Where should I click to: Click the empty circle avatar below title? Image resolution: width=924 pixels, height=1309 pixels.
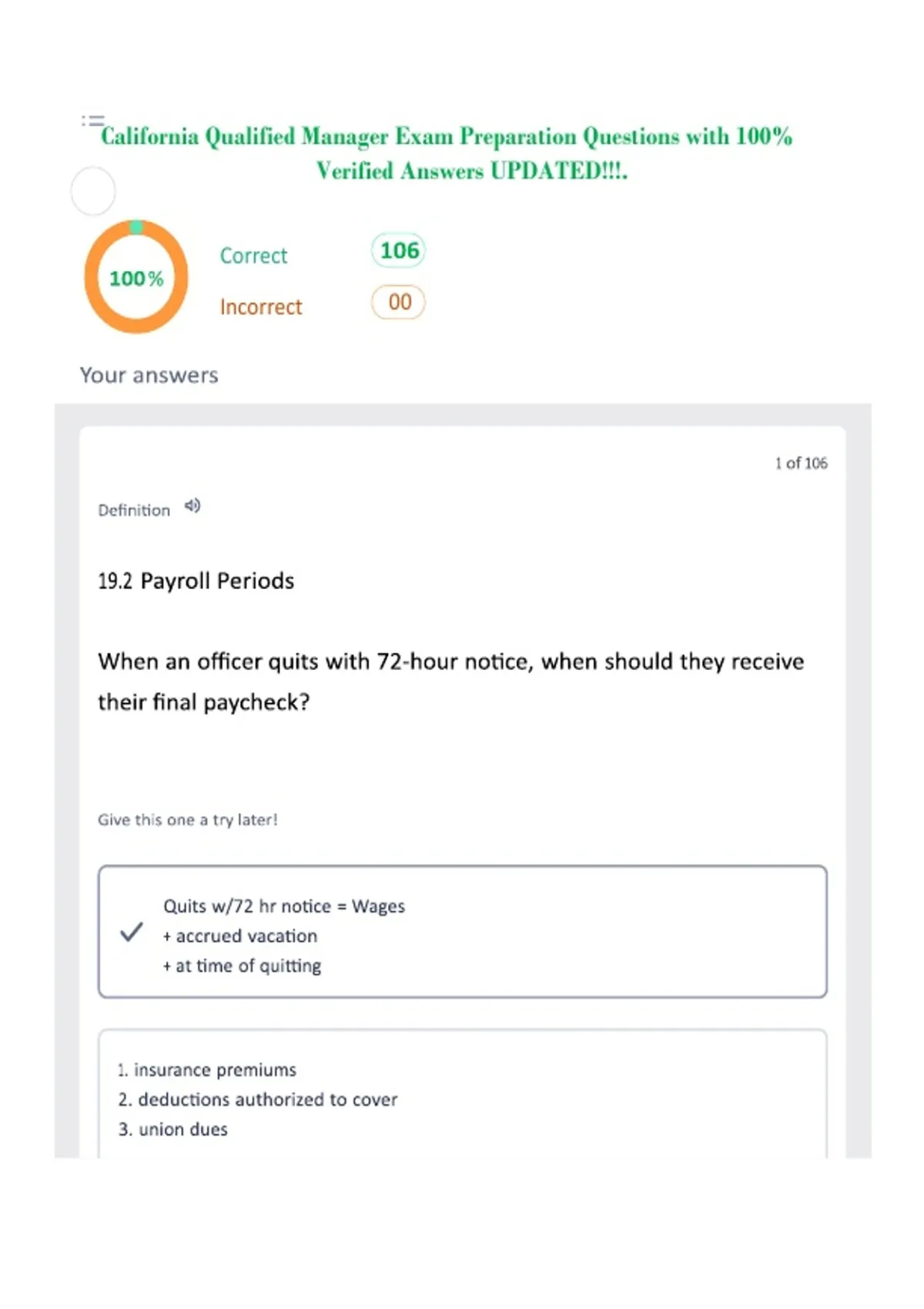click(x=93, y=191)
